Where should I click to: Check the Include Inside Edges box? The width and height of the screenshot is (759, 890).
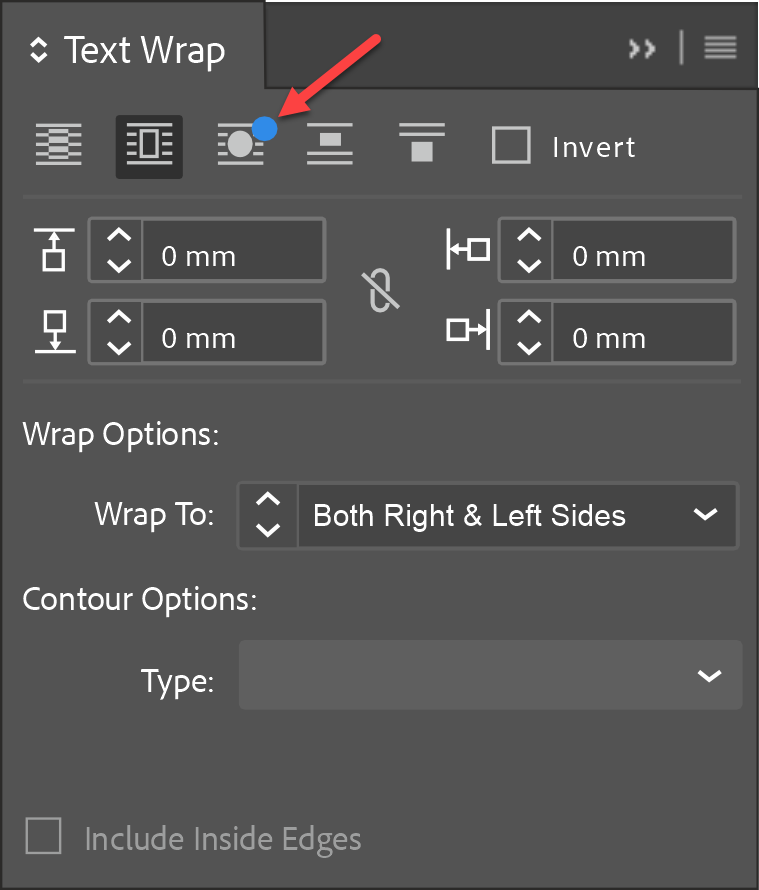coord(44,836)
